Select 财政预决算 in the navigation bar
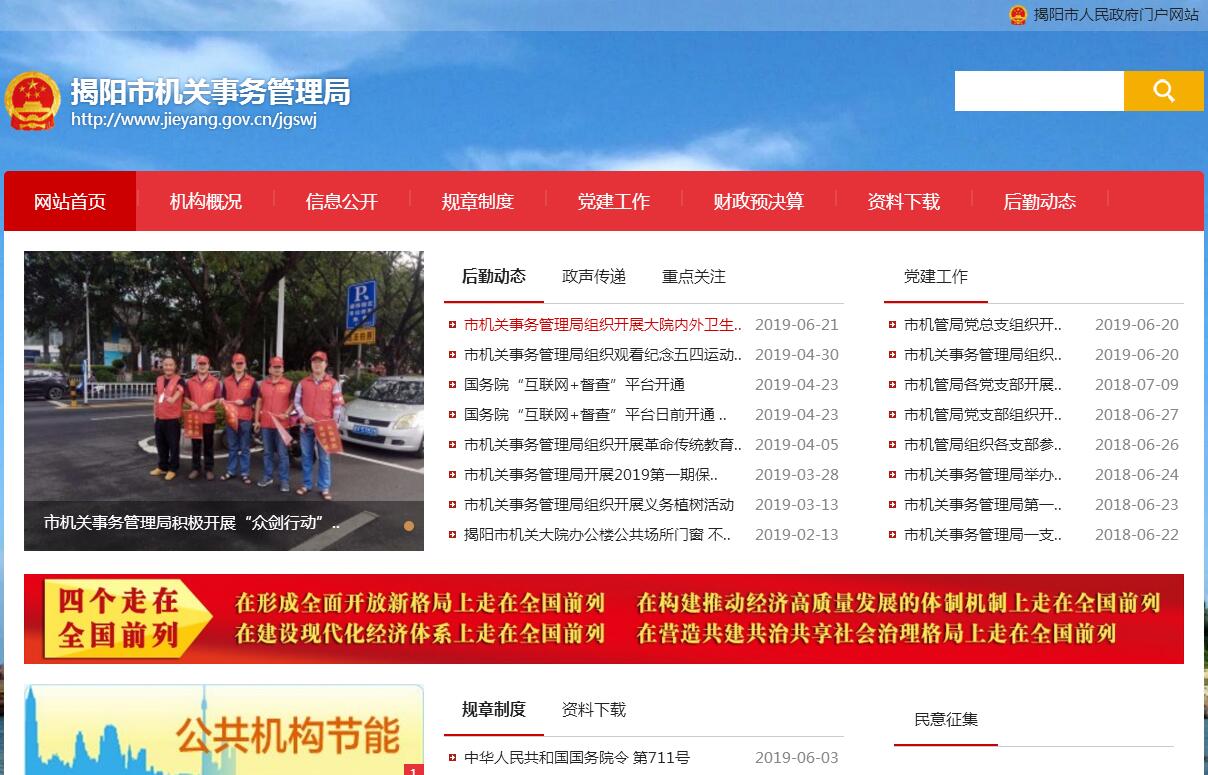 pyautogui.click(x=758, y=202)
